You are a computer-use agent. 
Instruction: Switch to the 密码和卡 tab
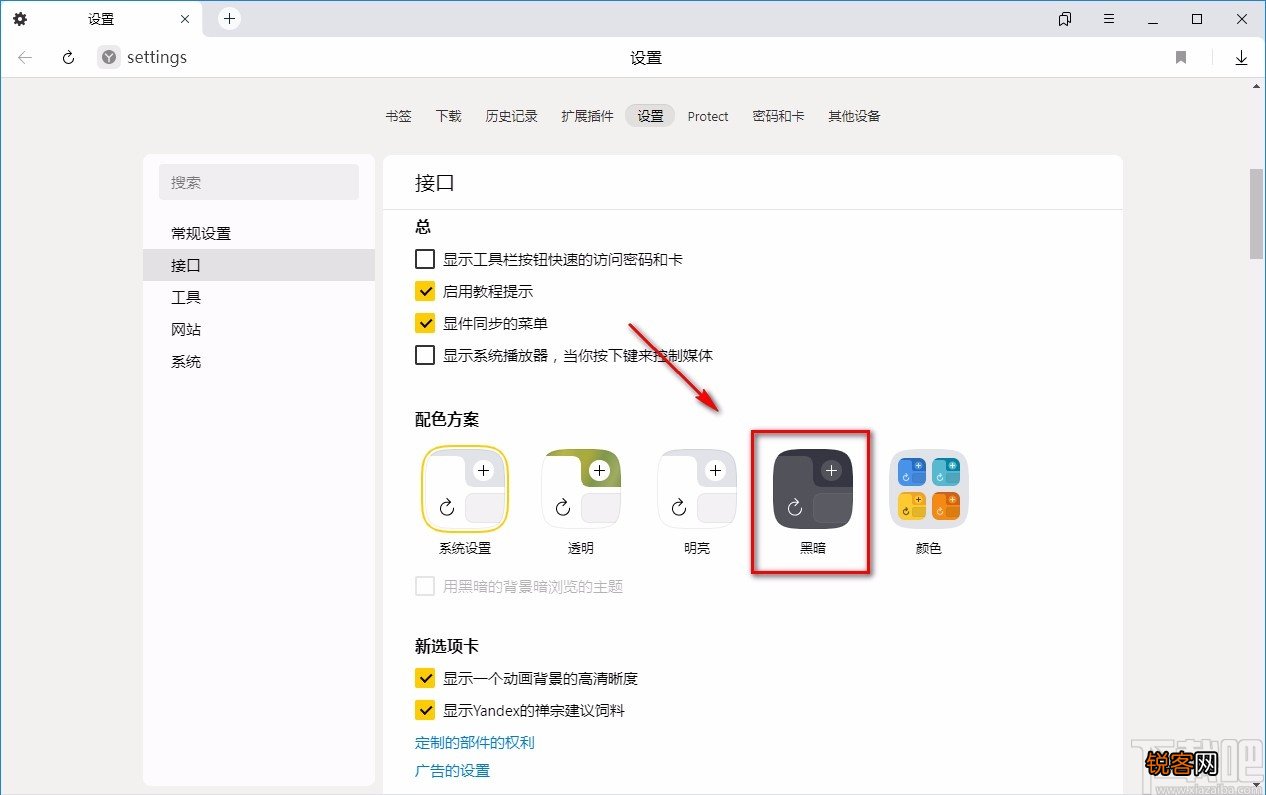pos(778,116)
